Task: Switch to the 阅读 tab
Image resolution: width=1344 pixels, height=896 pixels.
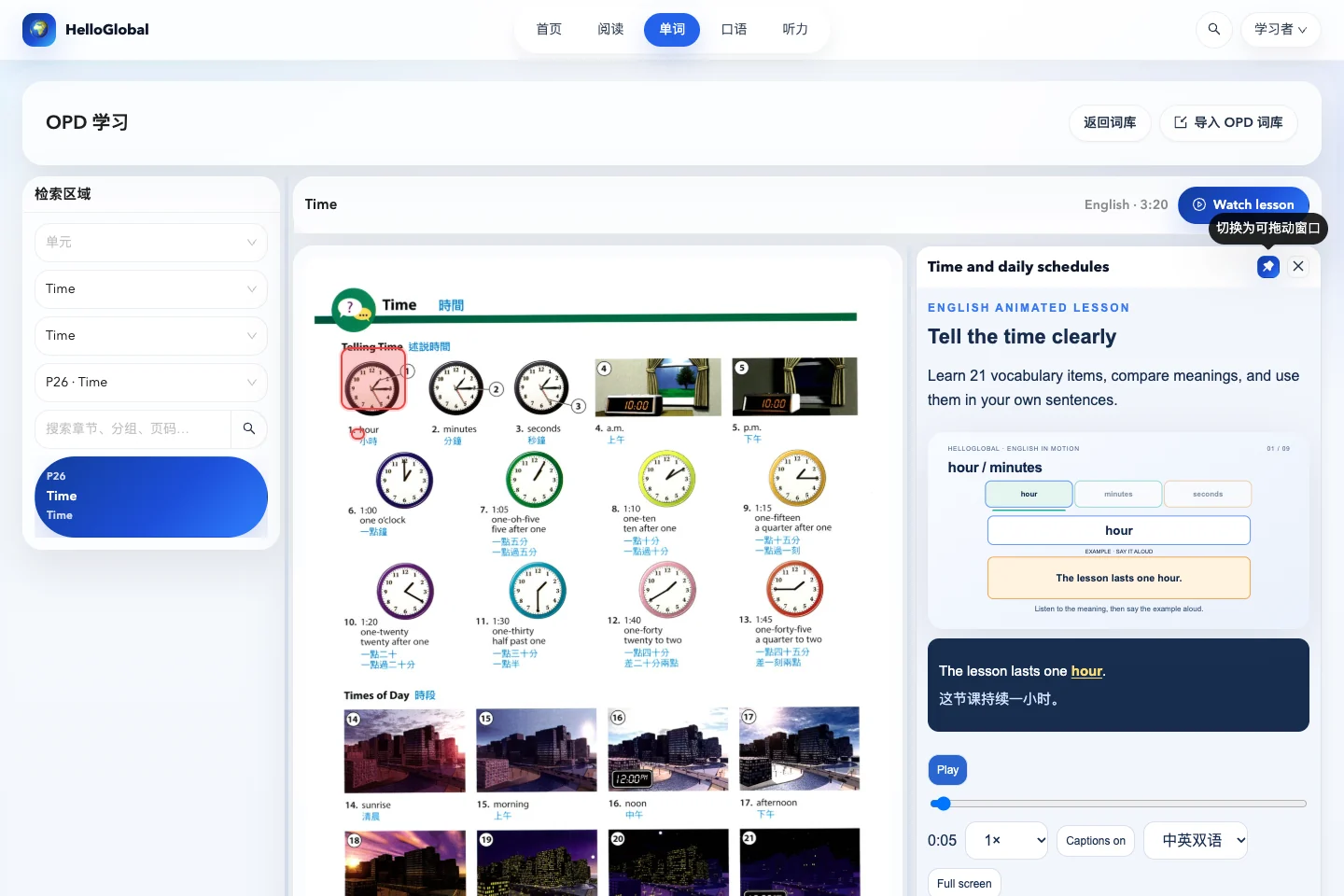Action: tap(610, 30)
